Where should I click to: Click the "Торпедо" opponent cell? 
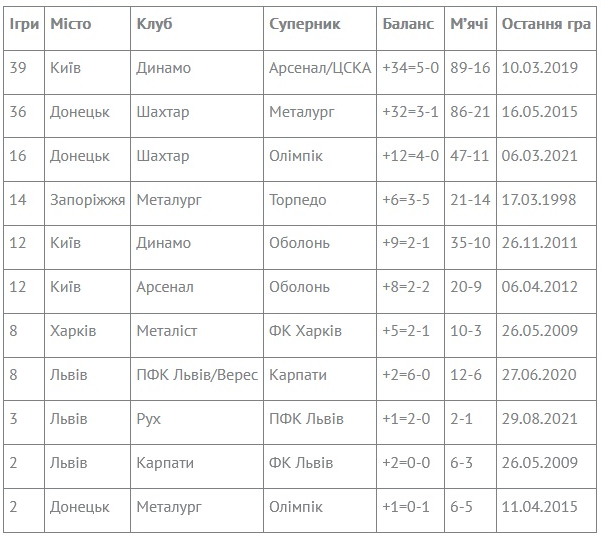(298, 200)
